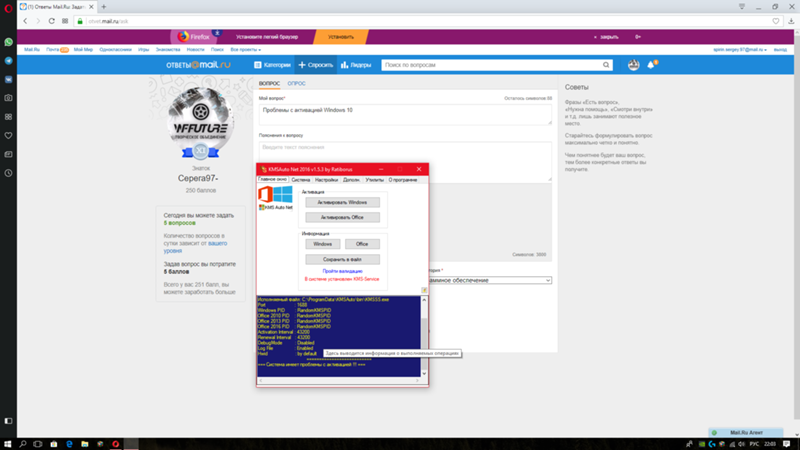
Task: Click KMSAuto log vertical scrollbar
Action: (x=423, y=337)
